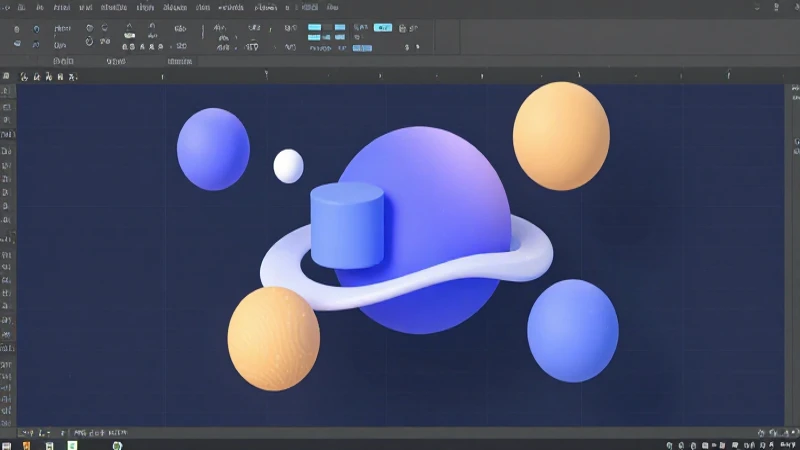
Task: Select the blue sphere at the lower right
Action: 573,331
